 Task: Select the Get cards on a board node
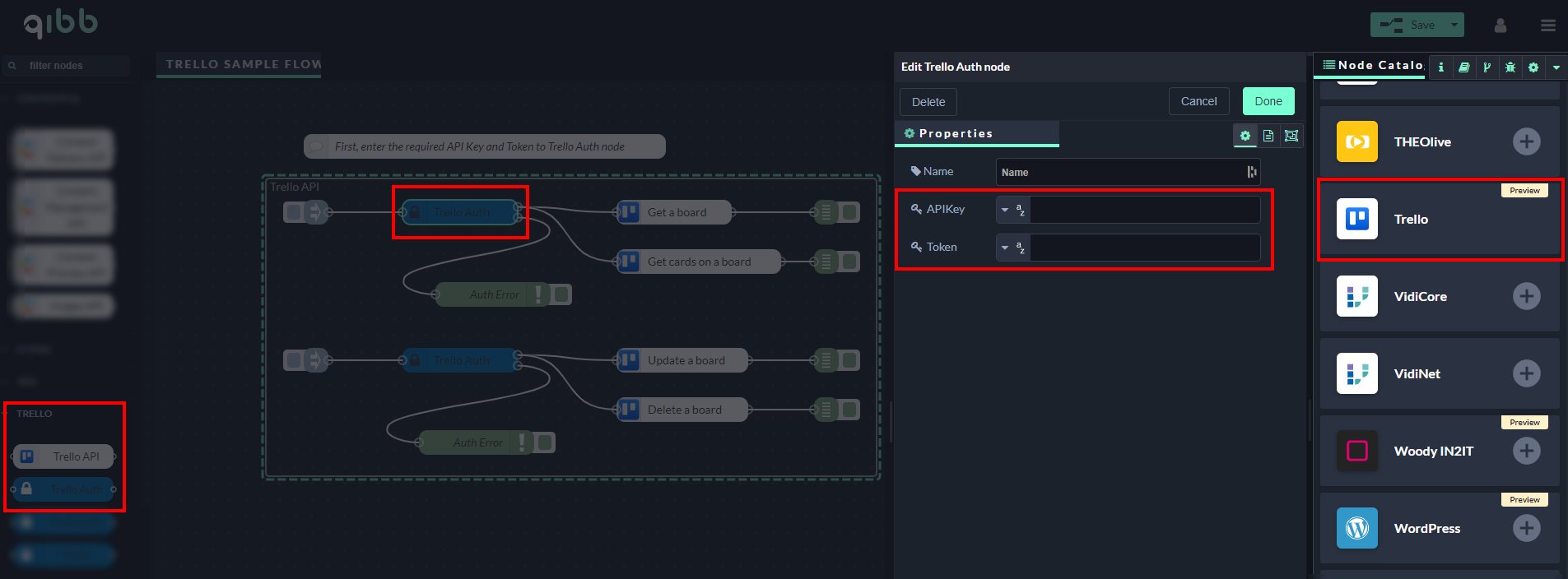(699, 262)
